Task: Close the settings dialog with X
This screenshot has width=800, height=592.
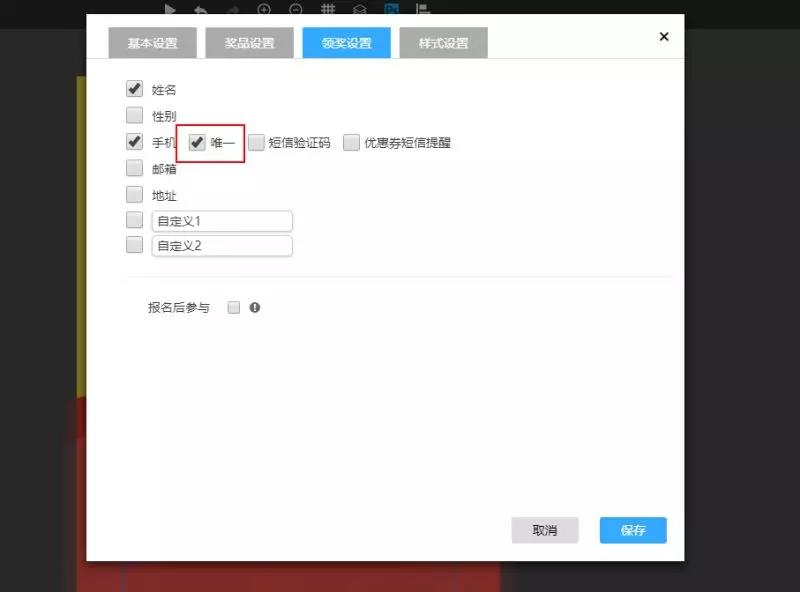Action: [664, 37]
